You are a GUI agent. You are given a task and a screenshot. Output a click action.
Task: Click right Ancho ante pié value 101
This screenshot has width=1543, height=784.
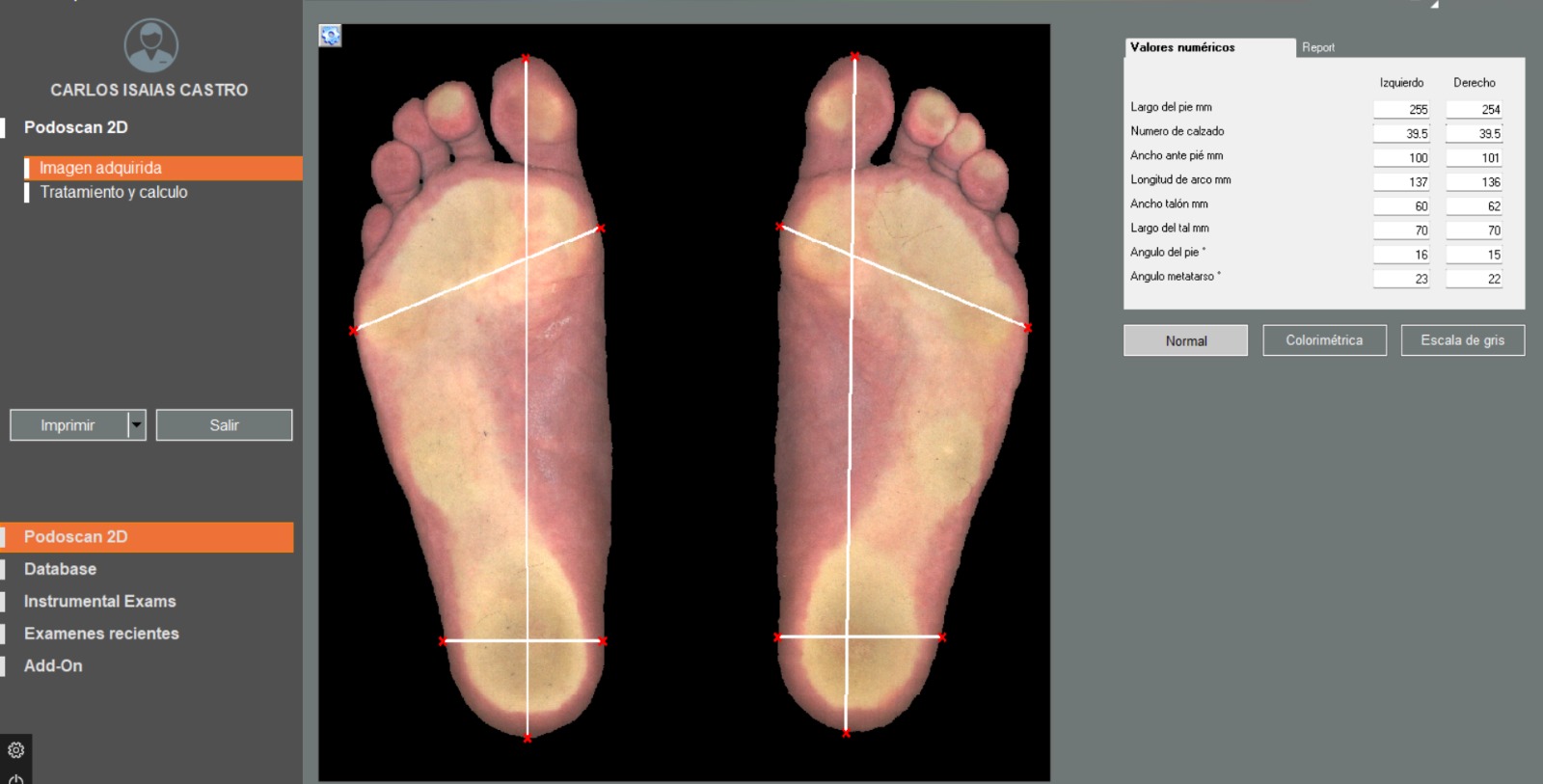[x=1474, y=157]
